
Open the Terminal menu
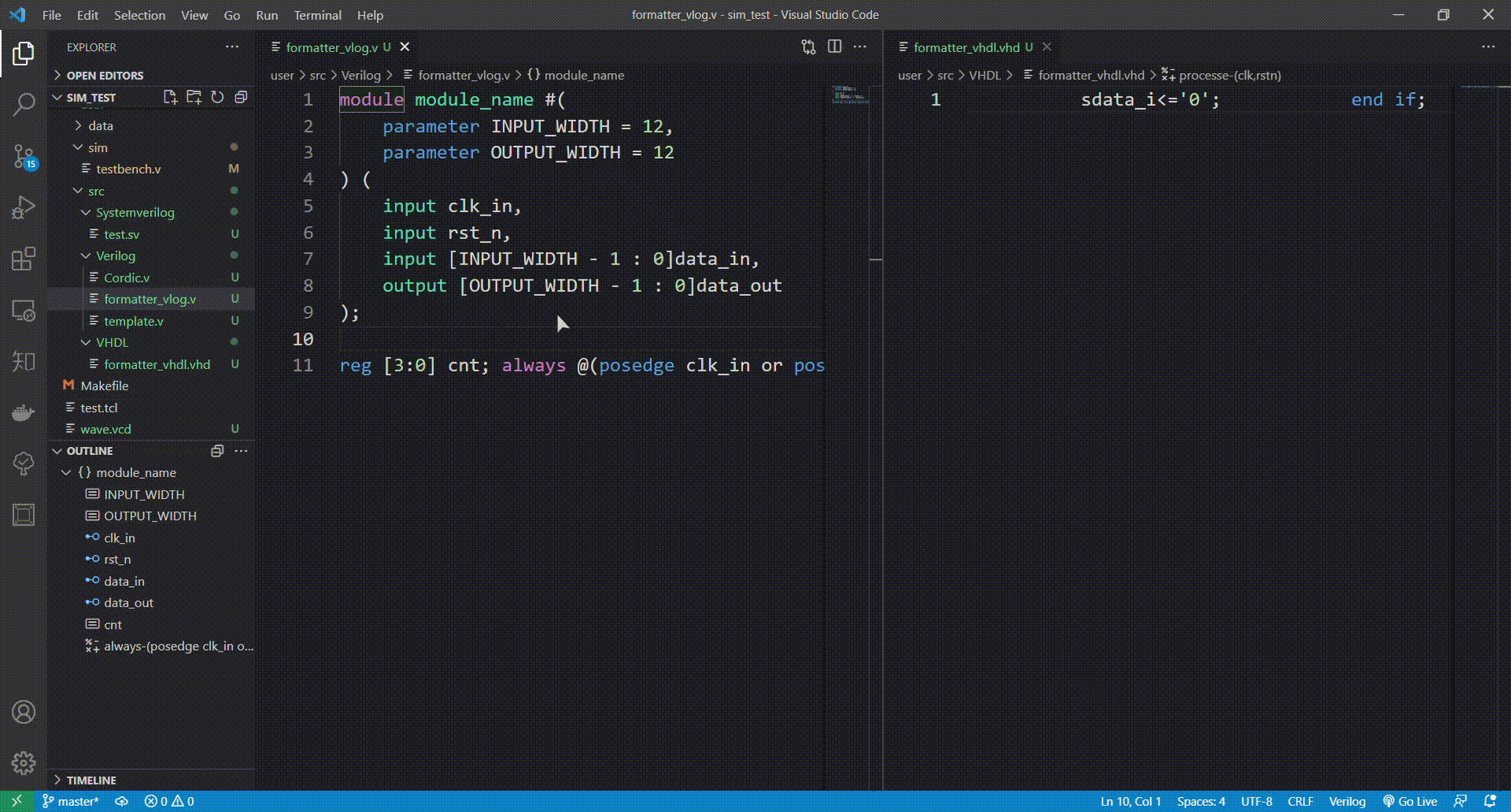click(317, 15)
